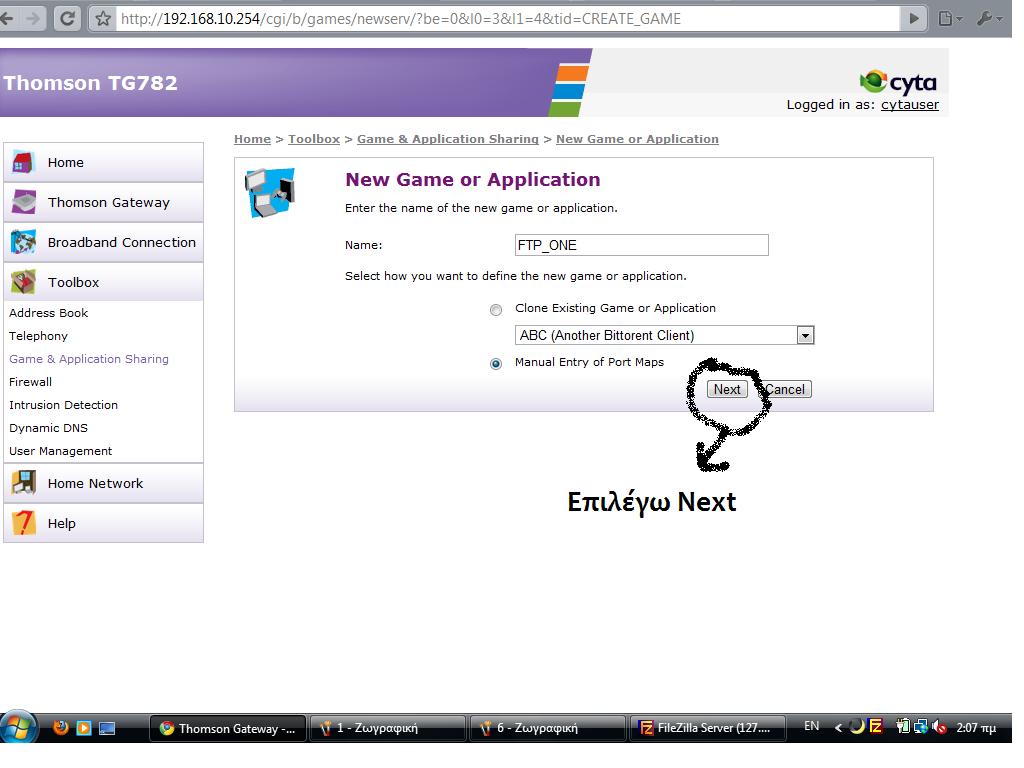The width and height of the screenshot is (1024, 768).
Task: Select Manual Entry of Port Maps radio
Action: tap(496, 364)
